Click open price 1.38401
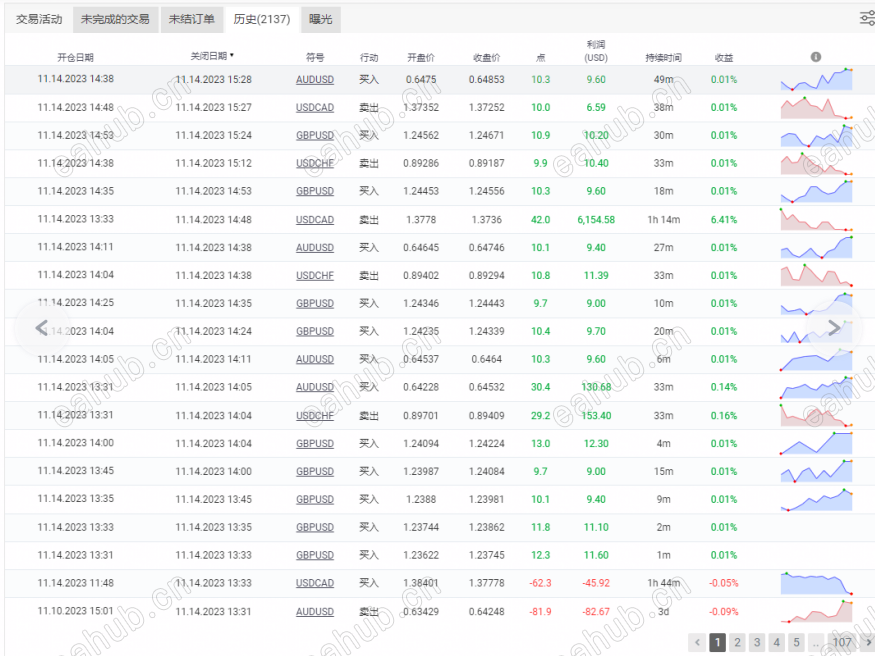The height and width of the screenshot is (656, 875). [x=421, y=583]
